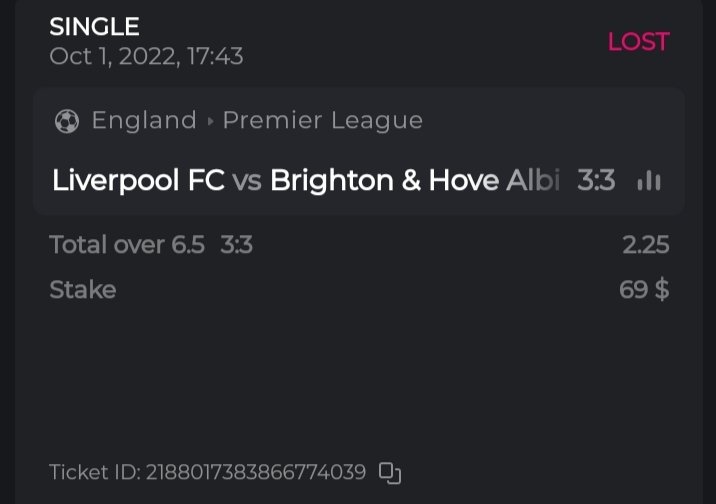Copy the ticket ID using copy icon

tap(390, 472)
